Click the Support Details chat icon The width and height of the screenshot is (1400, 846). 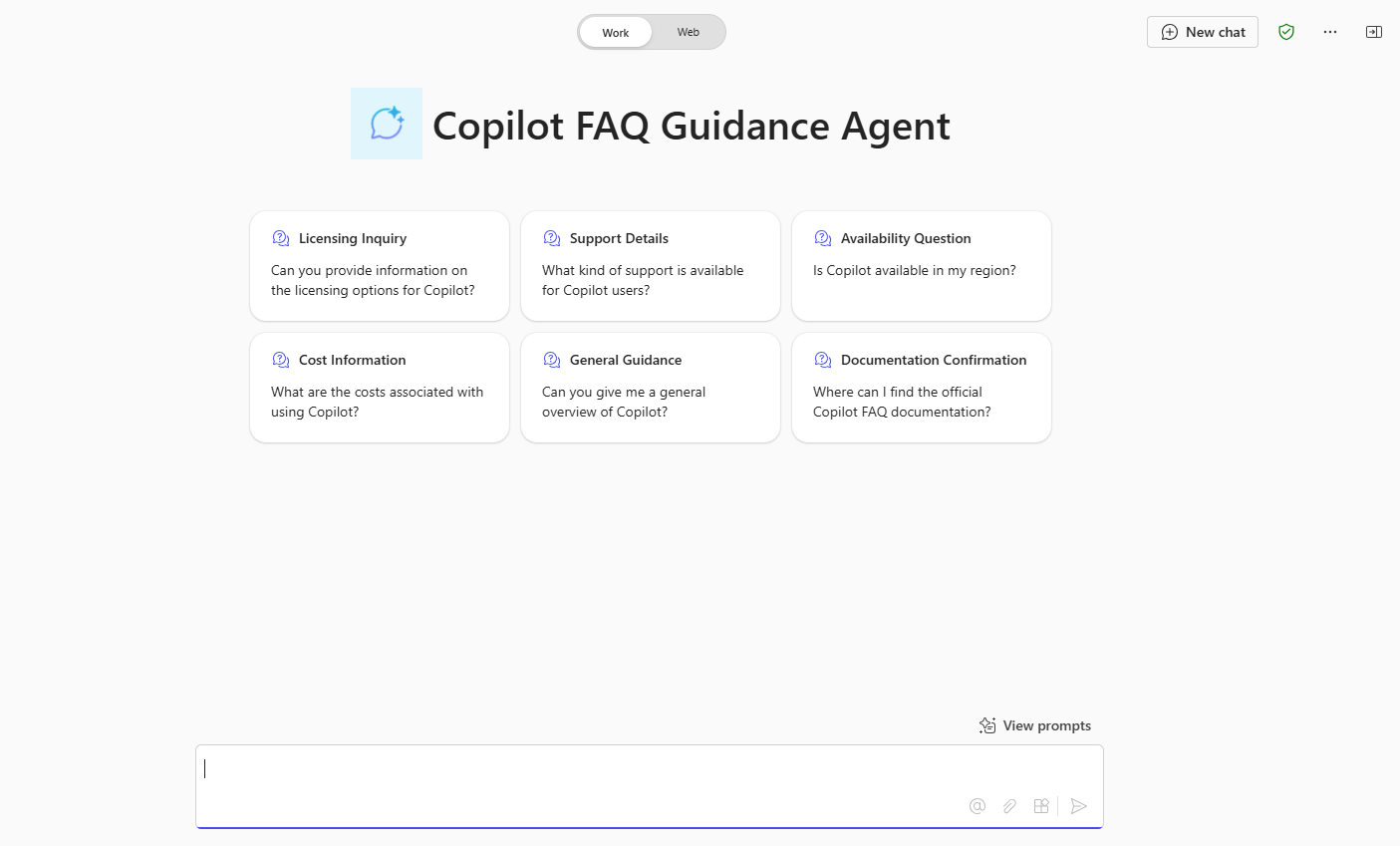[552, 238]
